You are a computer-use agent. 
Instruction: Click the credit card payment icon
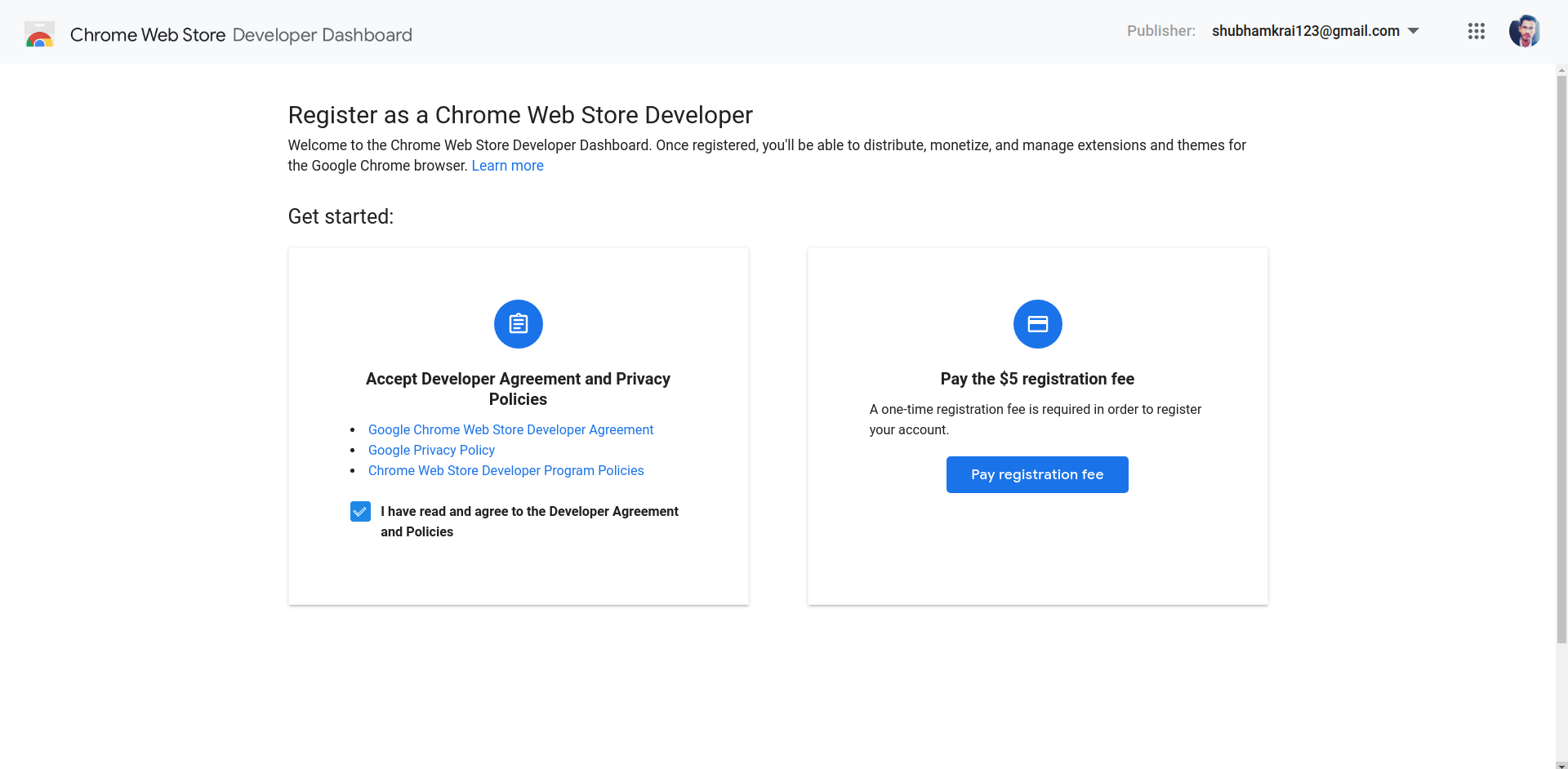point(1037,324)
